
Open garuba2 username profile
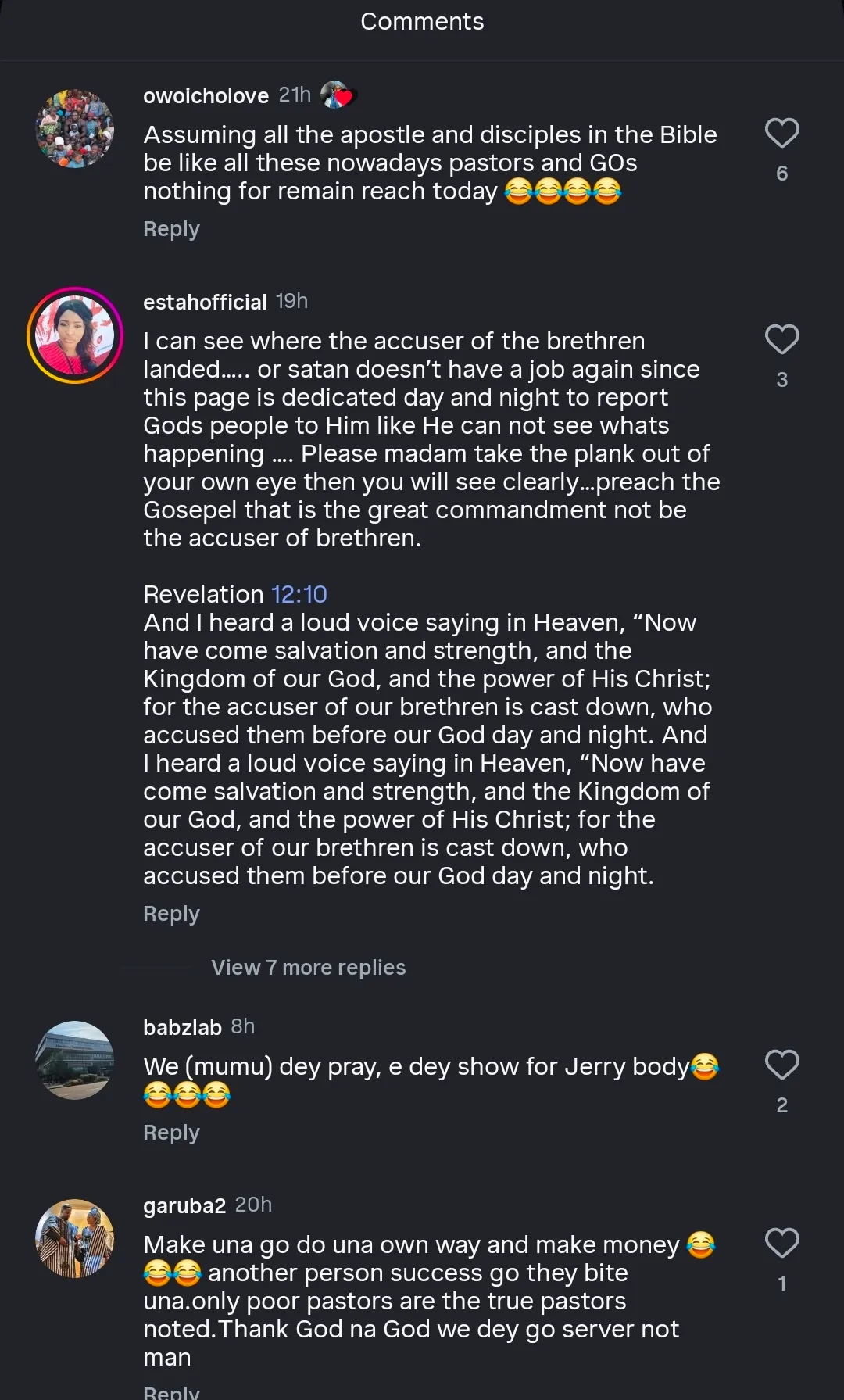pos(184,1205)
